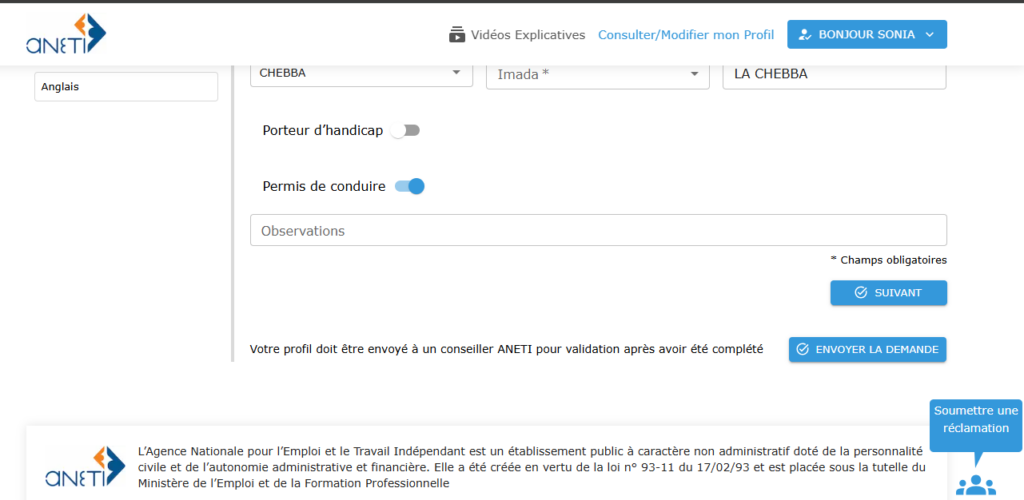Select the Anglais language entry

pos(126,87)
